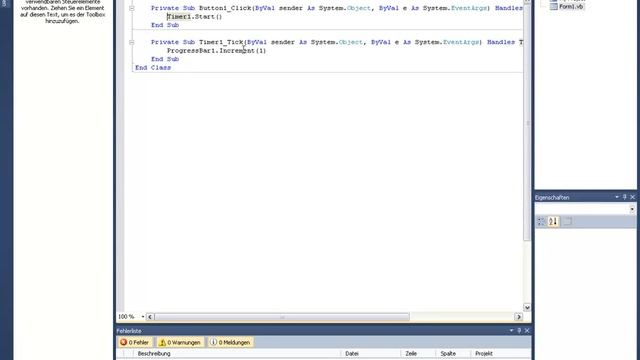Viewport: 640px width, 360px height.
Task: Click on Timer1.Start() code line
Action: (x=194, y=17)
